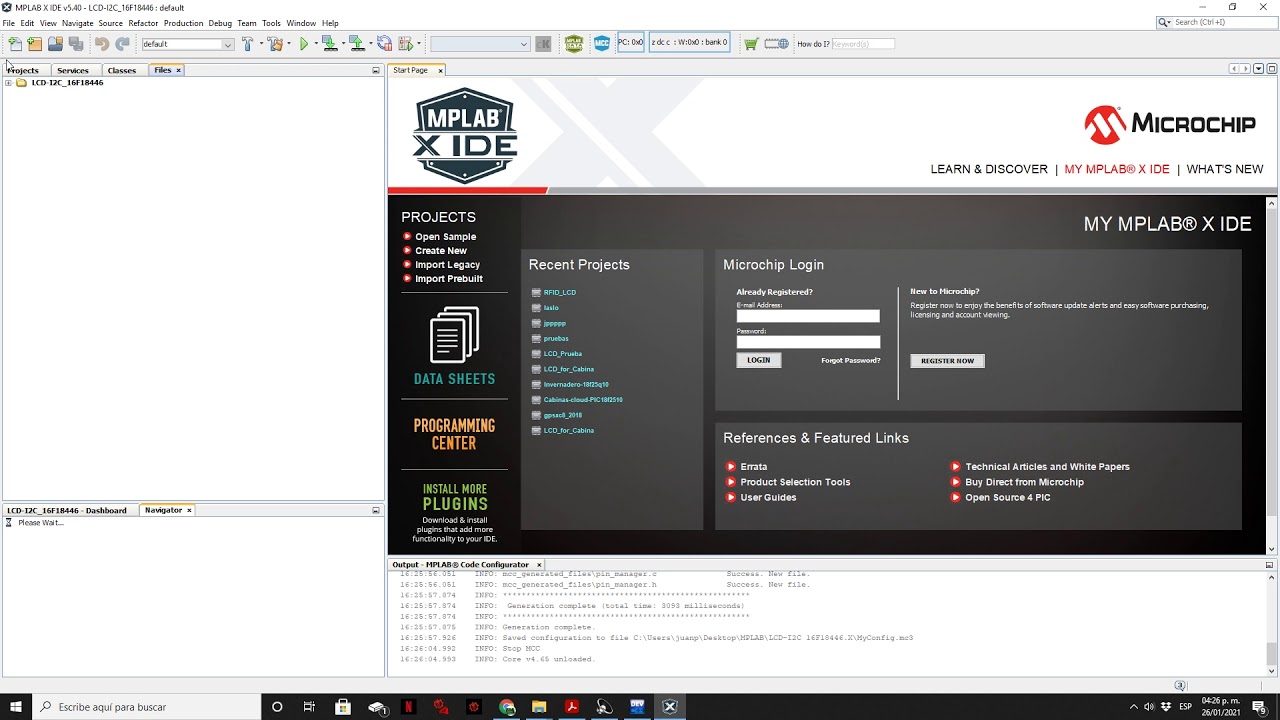Click the Clean and Build icon
The width and height of the screenshot is (1280, 720).
[275, 44]
